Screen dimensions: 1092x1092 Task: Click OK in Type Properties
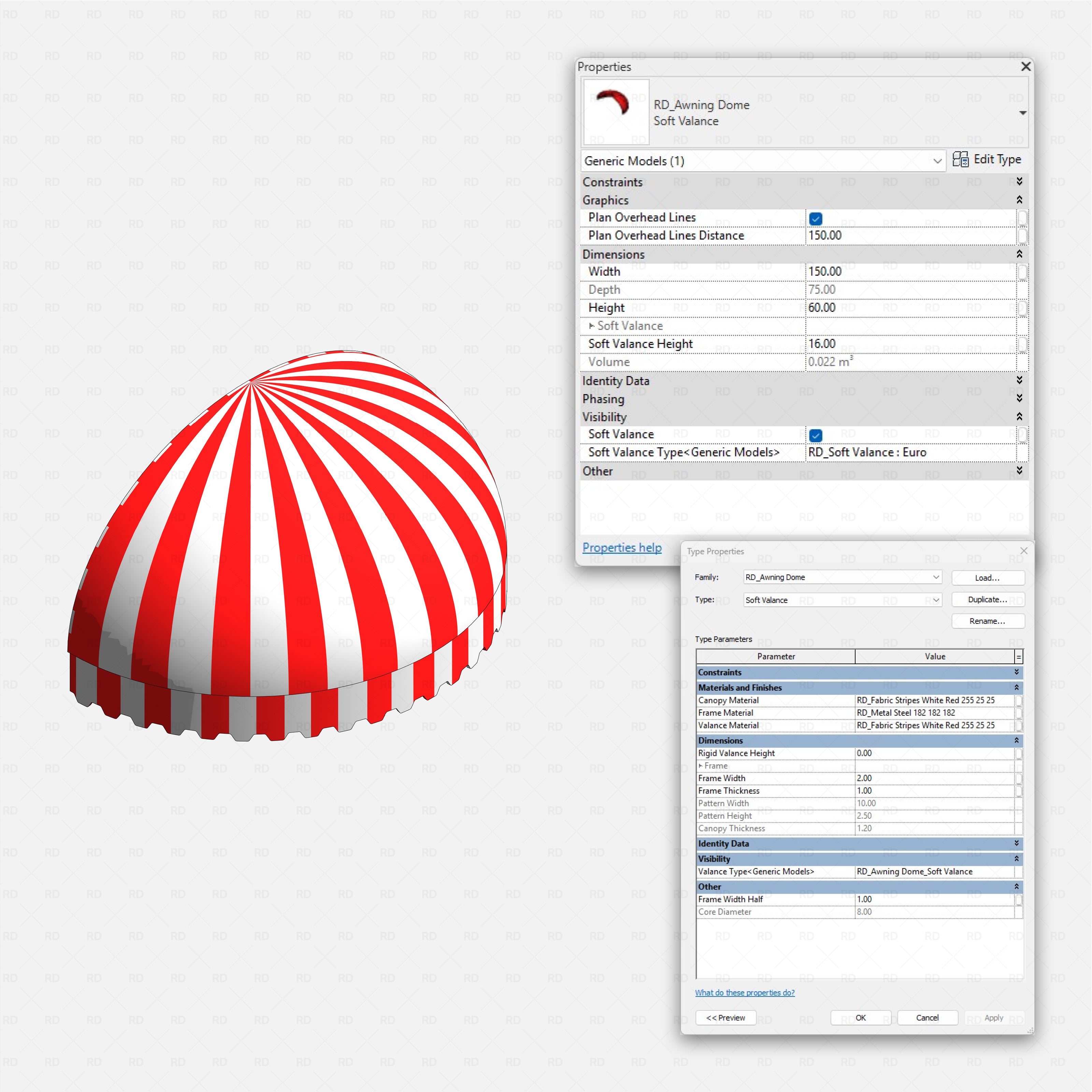860,1018
